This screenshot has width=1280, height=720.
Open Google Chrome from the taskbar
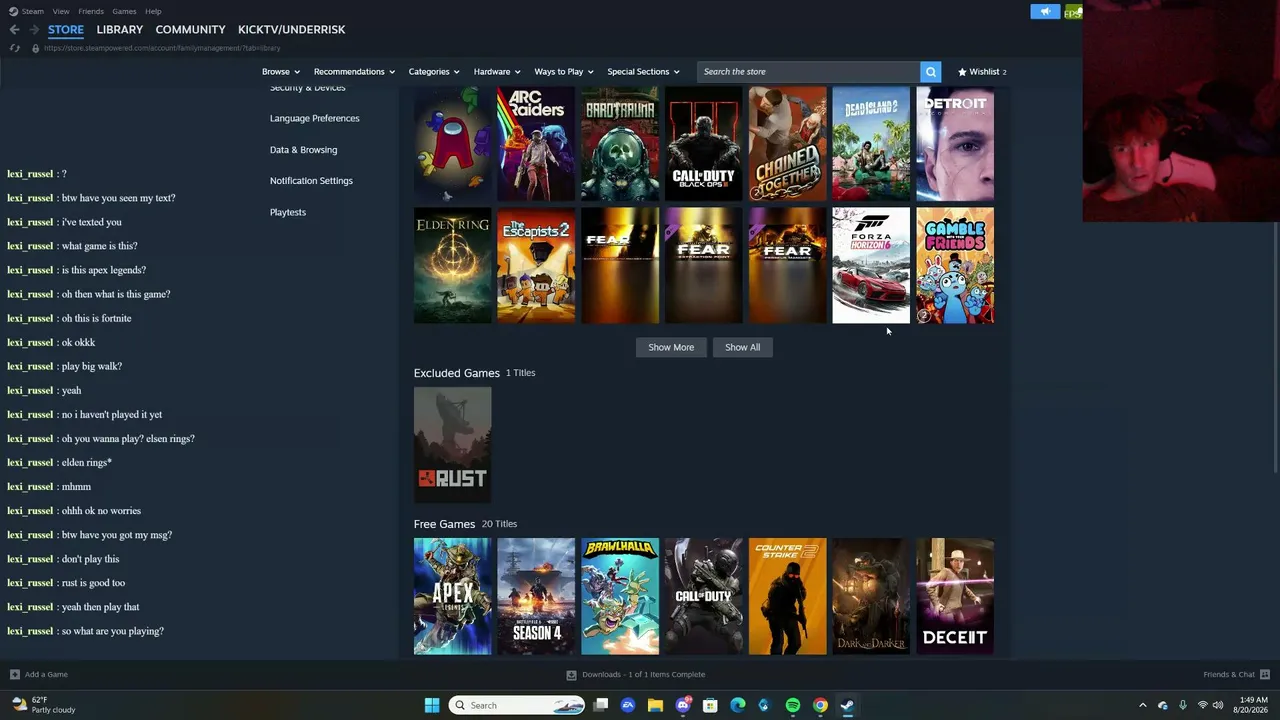(820, 705)
